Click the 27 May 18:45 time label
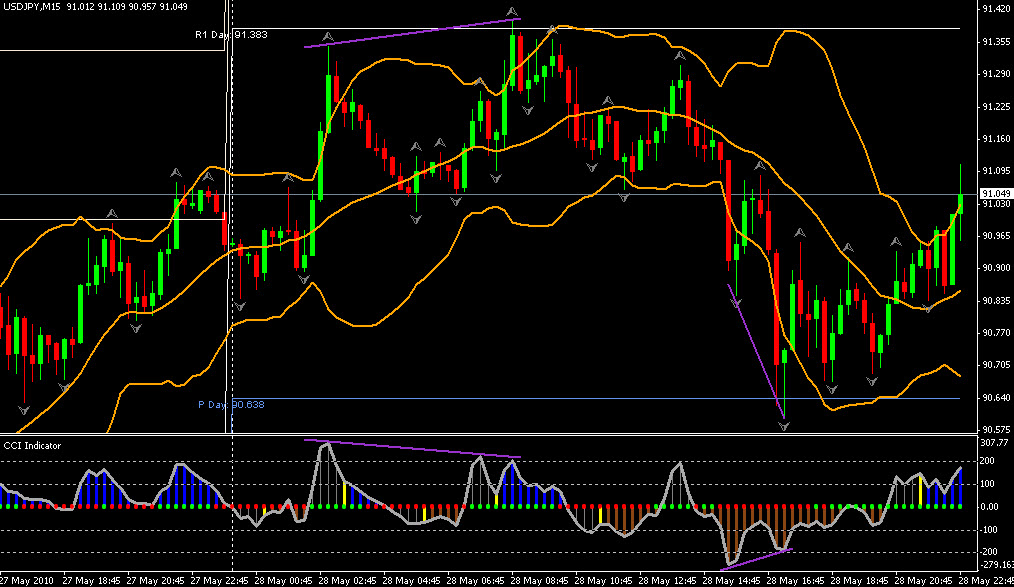 (96, 580)
